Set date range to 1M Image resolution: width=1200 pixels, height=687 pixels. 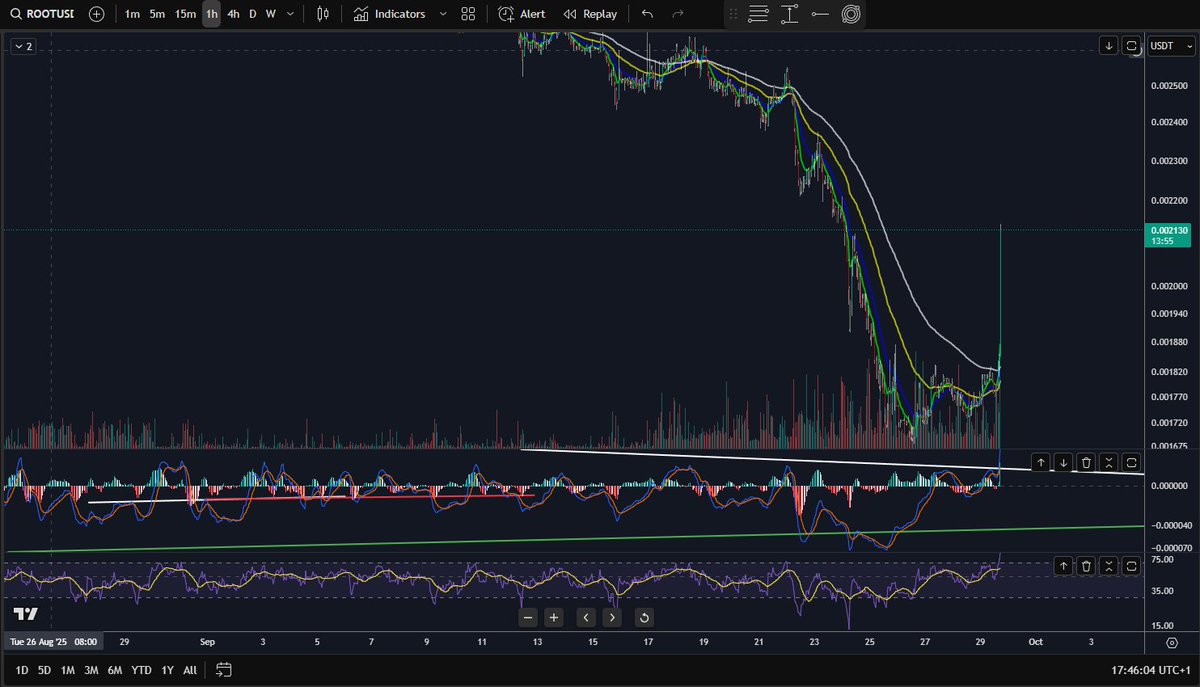coord(67,669)
